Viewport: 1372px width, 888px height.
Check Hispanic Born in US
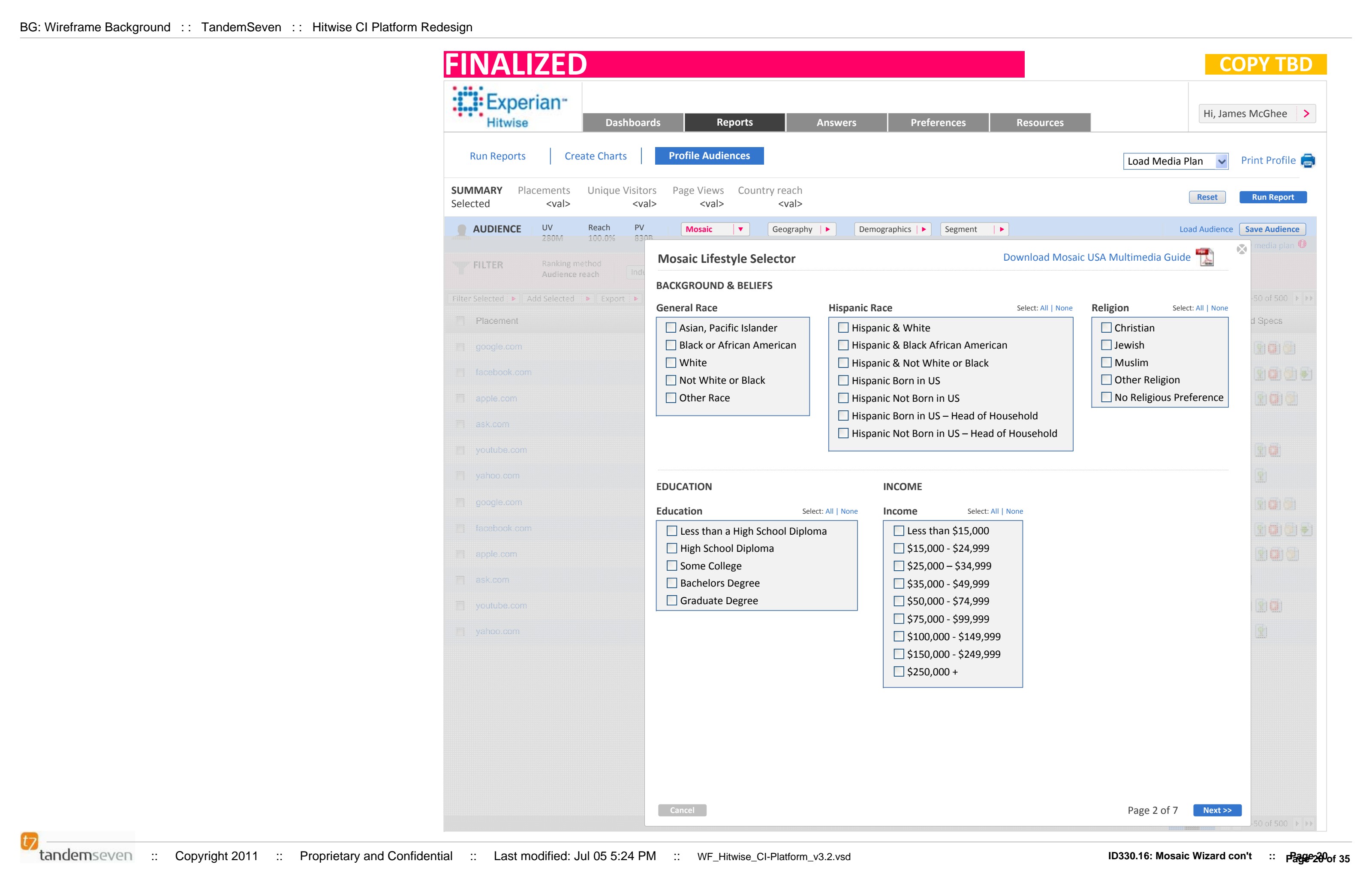tap(843, 381)
